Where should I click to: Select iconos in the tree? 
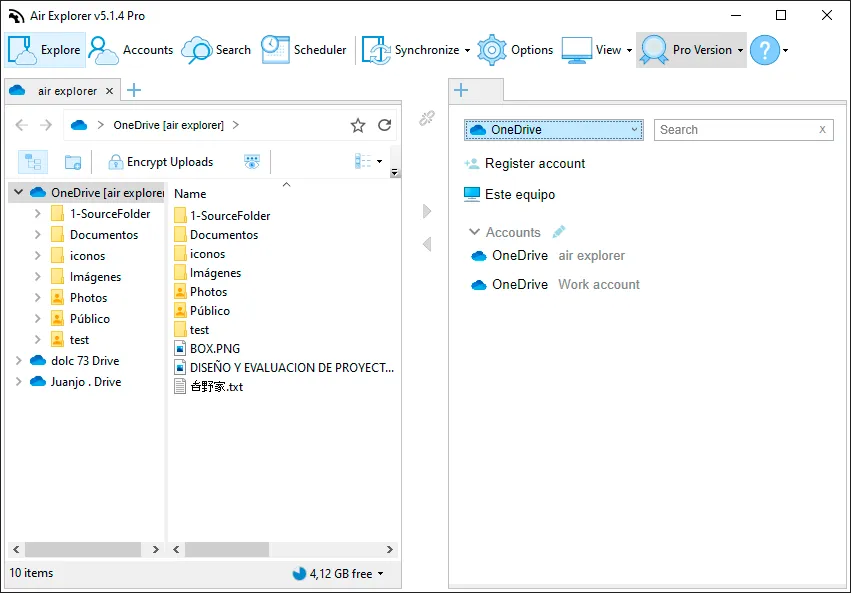87,256
